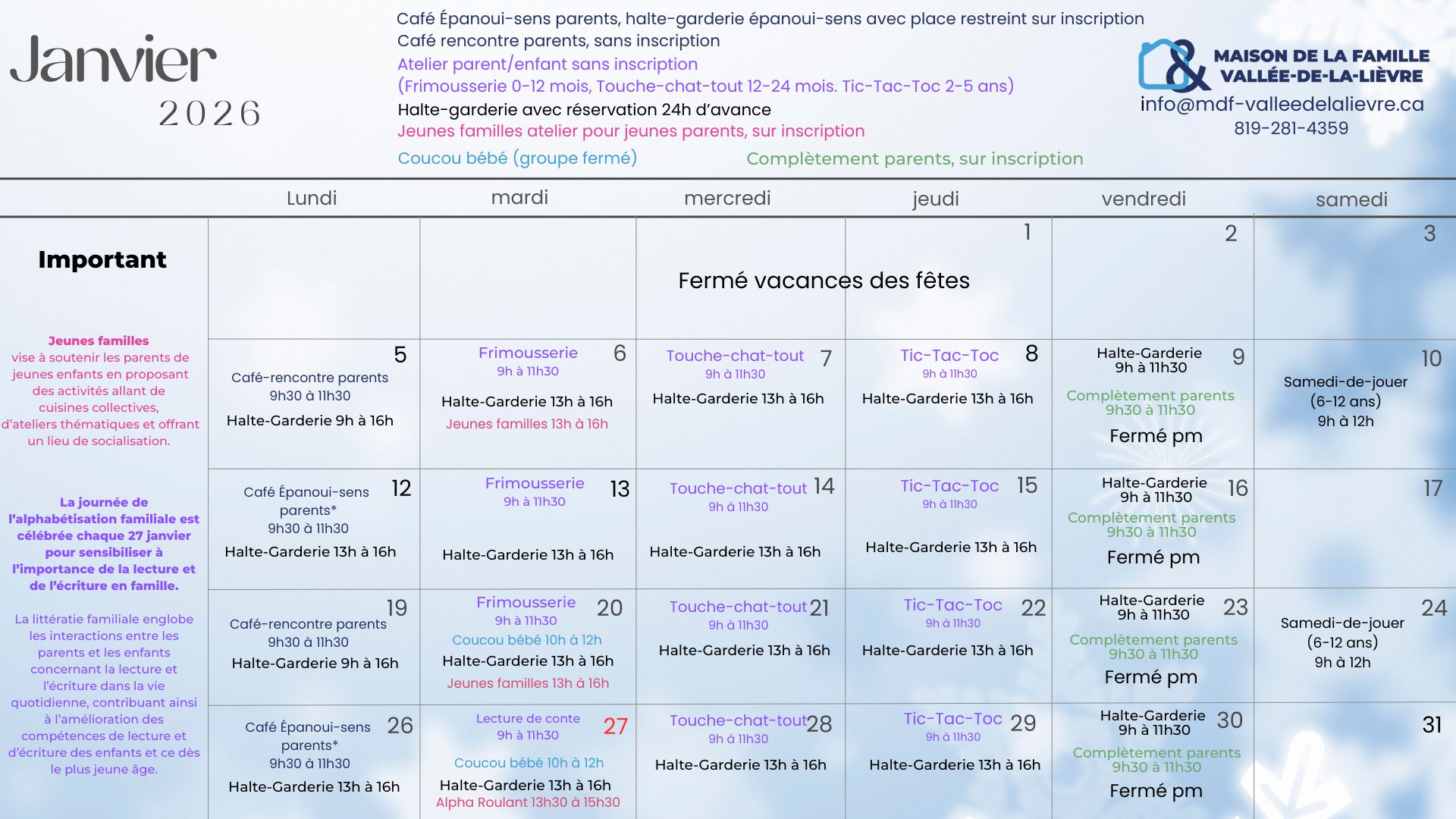The width and height of the screenshot is (1456, 819).
Task: Click the info@mdf-valleedelalievre.ca email address
Action: [x=1282, y=104]
